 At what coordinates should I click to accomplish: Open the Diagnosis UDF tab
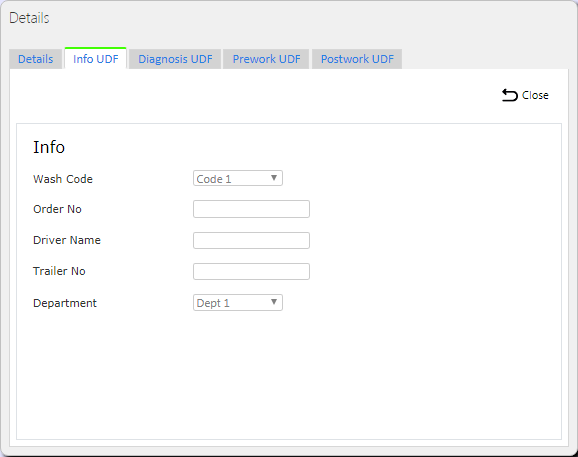(x=175, y=59)
